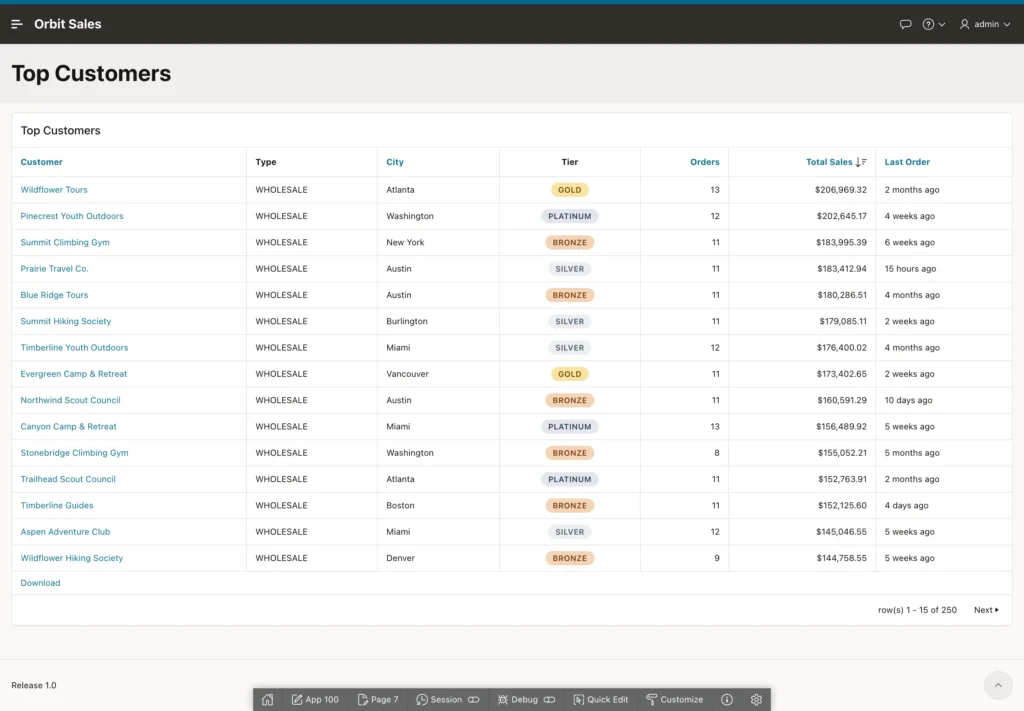Open developer toolbar settings gear
Screen dimensions: 1024x711
756,699
